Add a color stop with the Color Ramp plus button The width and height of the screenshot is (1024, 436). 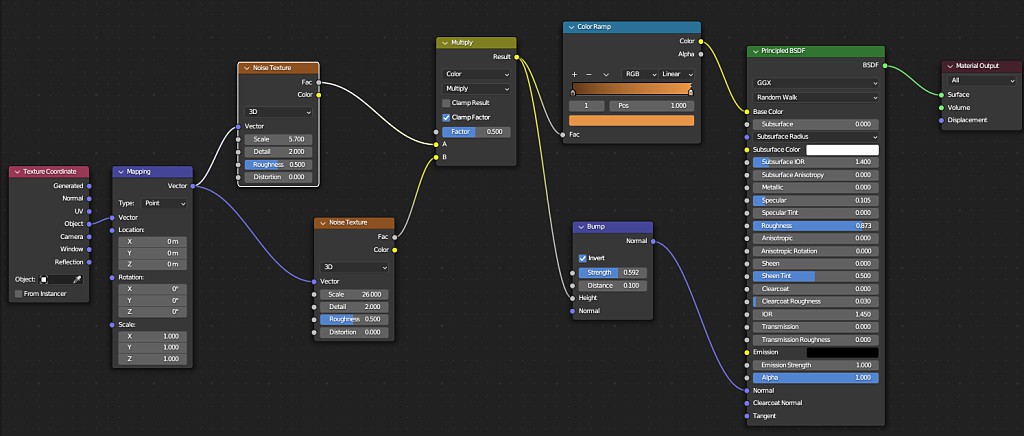[575, 74]
